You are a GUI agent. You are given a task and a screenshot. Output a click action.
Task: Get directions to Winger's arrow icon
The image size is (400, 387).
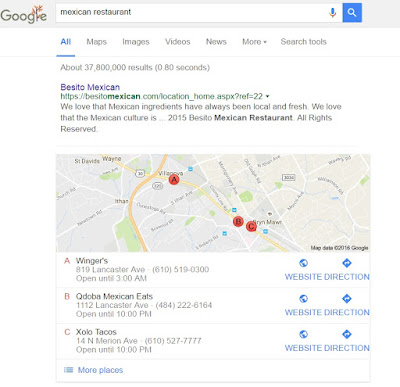(x=347, y=263)
